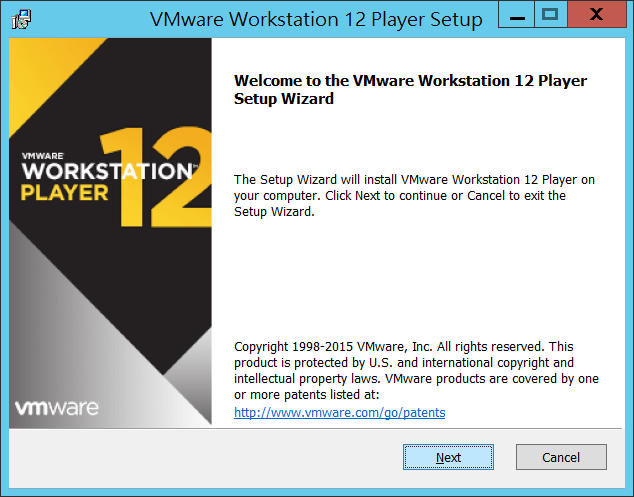Click the Next button
The height and width of the screenshot is (497, 634).
pos(448,457)
